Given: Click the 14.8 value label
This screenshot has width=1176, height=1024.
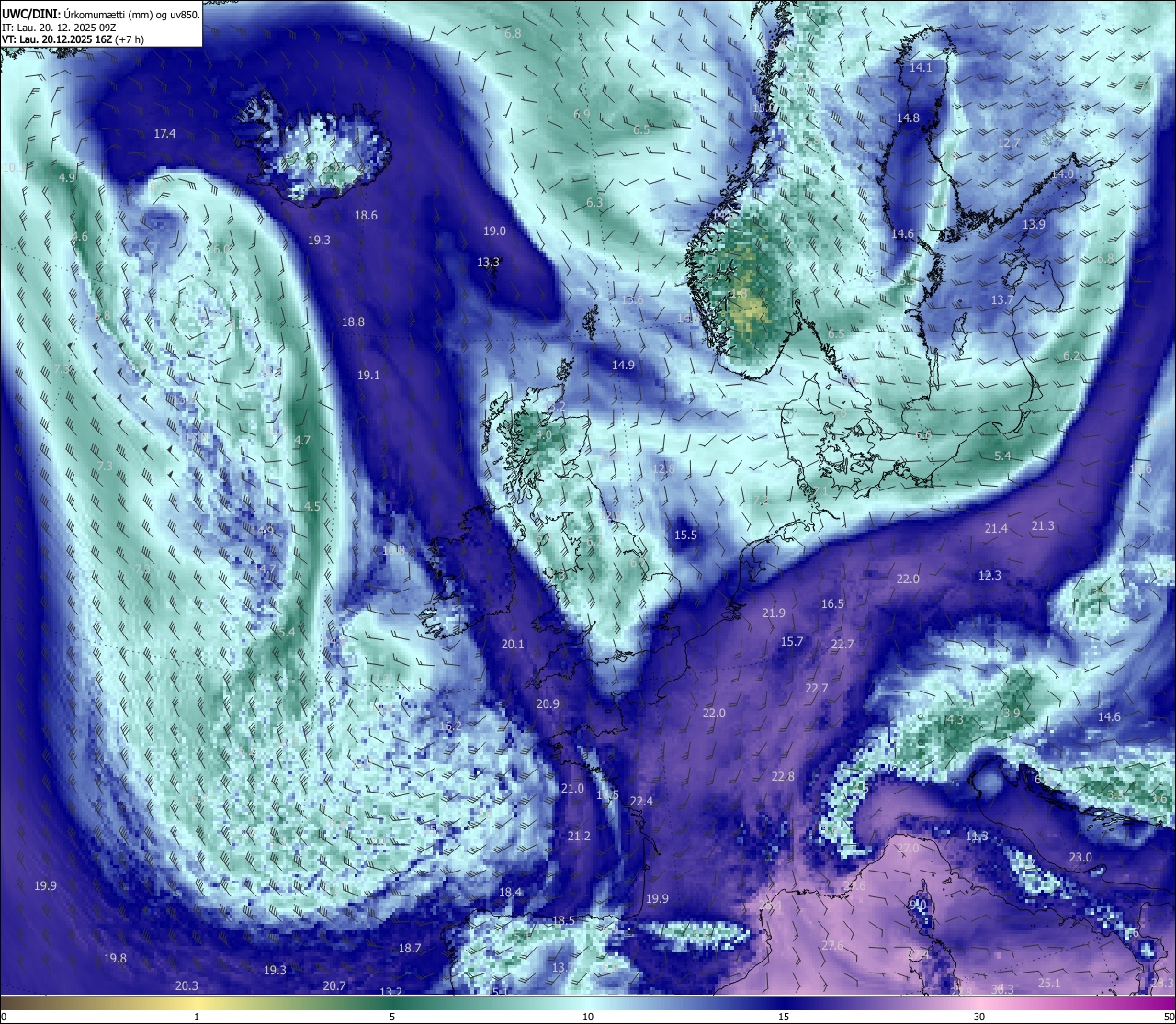Looking at the screenshot, I should click(x=908, y=118).
